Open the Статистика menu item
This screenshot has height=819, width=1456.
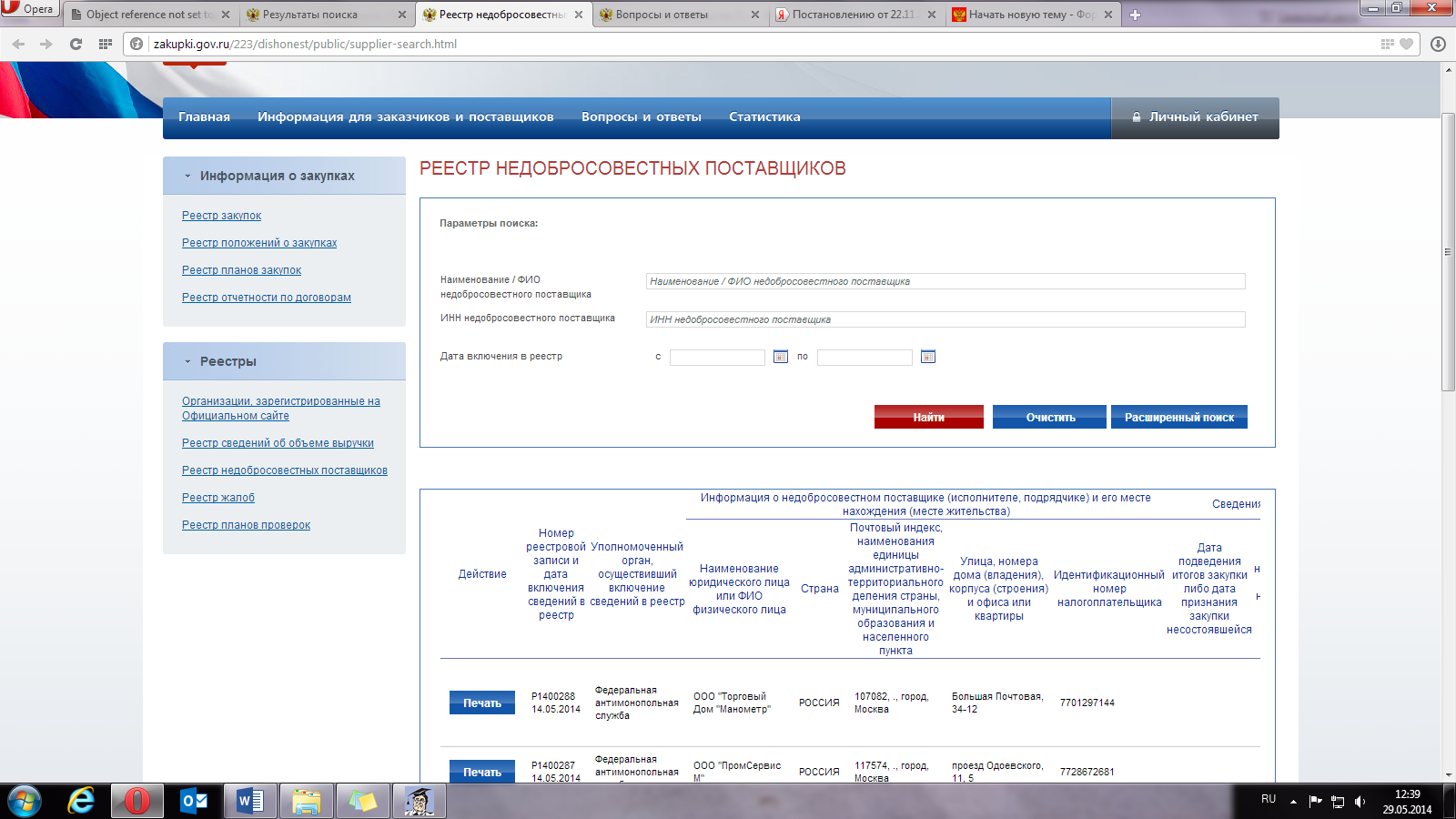click(764, 116)
